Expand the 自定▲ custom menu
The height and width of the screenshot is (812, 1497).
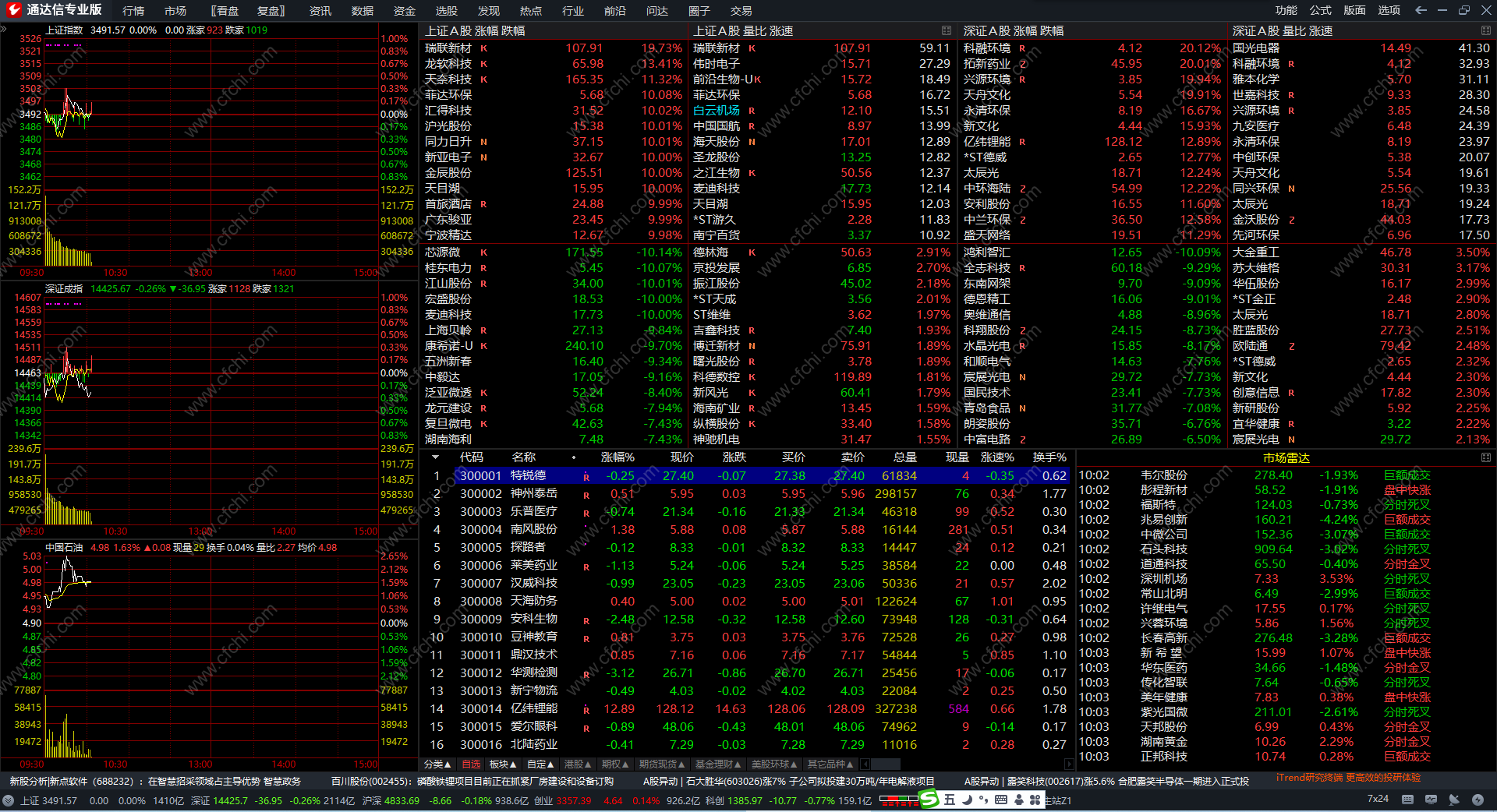pos(541,764)
